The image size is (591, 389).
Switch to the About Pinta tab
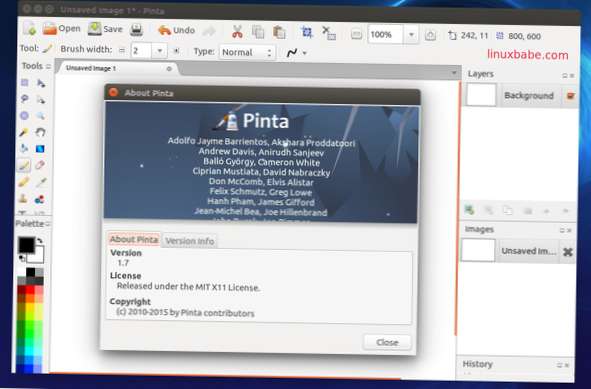pos(134,239)
